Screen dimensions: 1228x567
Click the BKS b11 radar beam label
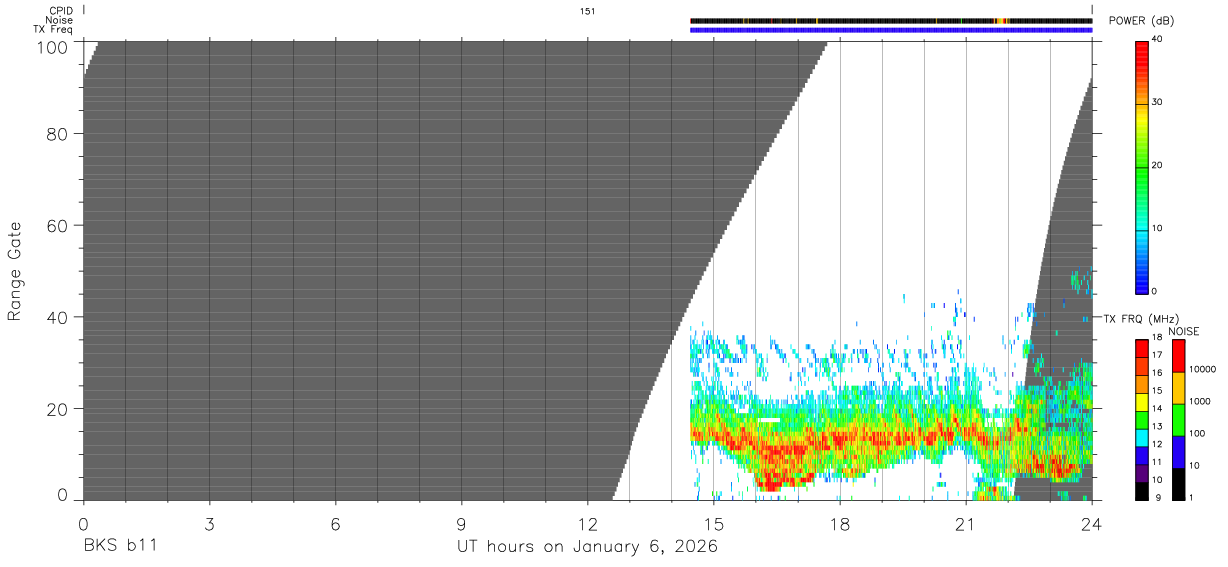(121, 547)
